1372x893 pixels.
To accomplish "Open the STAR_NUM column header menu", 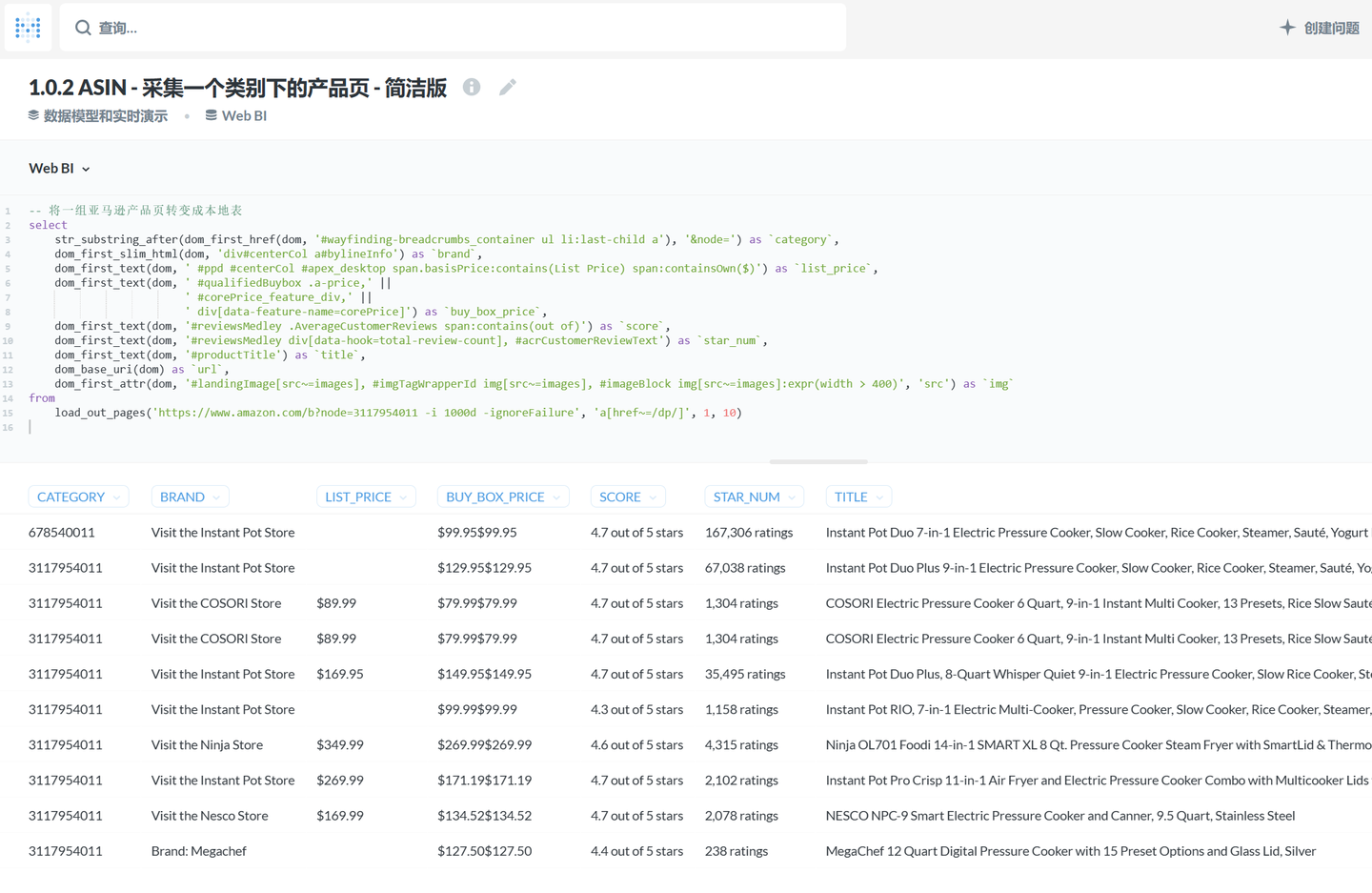I will coord(754,497).
